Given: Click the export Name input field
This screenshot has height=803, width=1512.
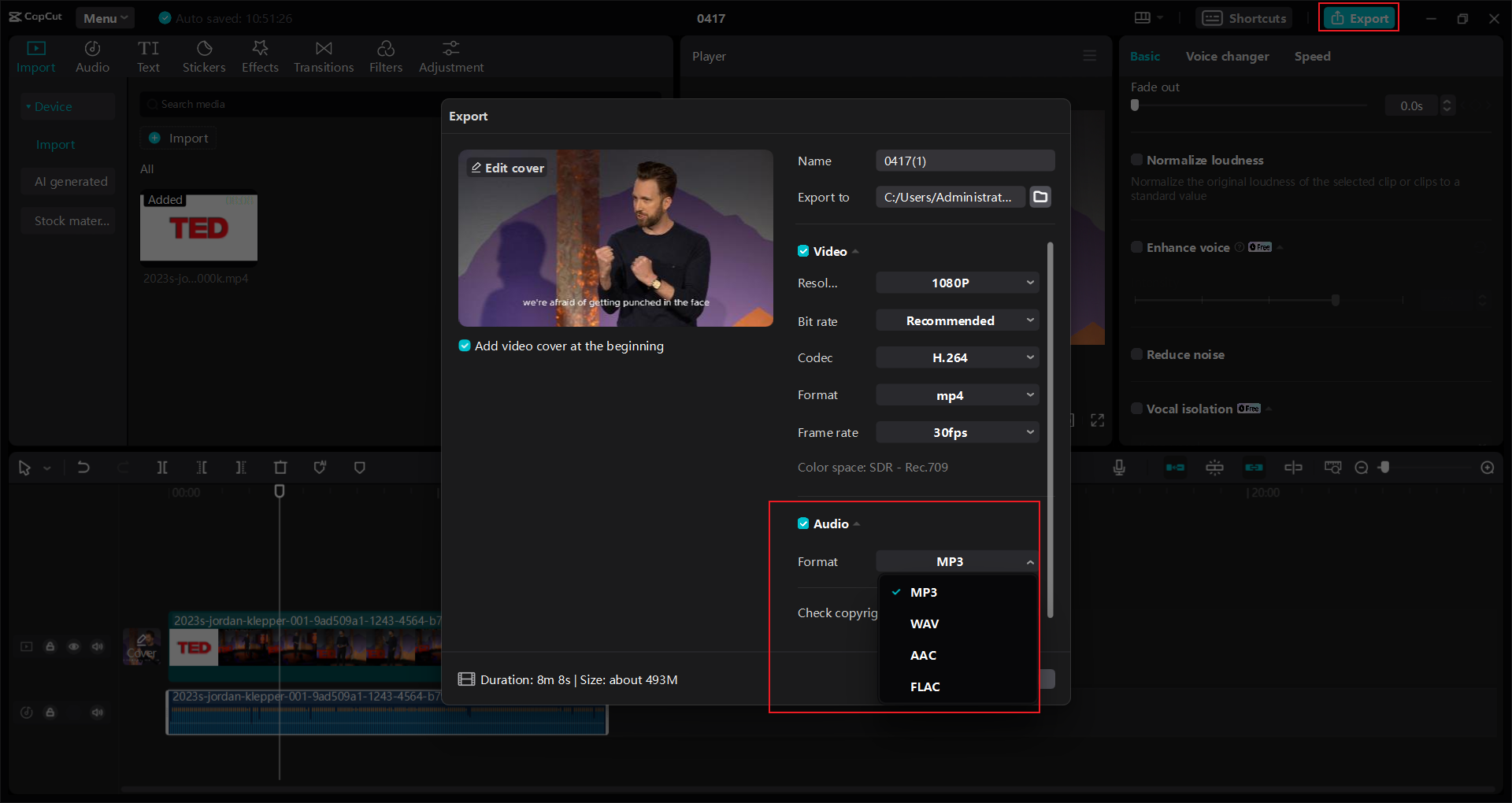Looking at the screenshot, I should [965, 161].
